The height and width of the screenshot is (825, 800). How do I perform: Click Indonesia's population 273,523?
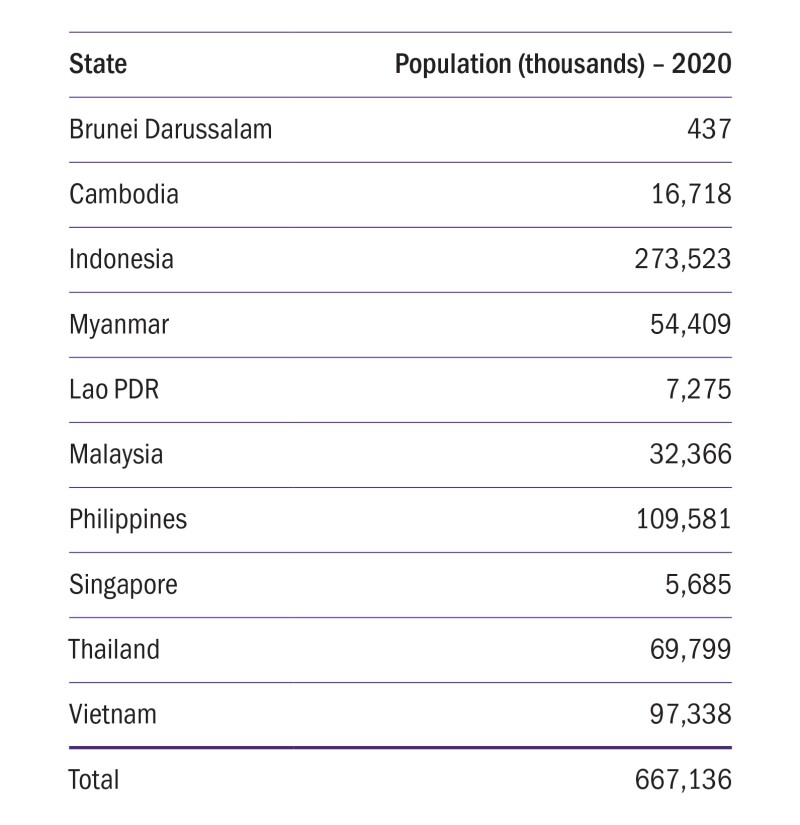coord(683,259)
